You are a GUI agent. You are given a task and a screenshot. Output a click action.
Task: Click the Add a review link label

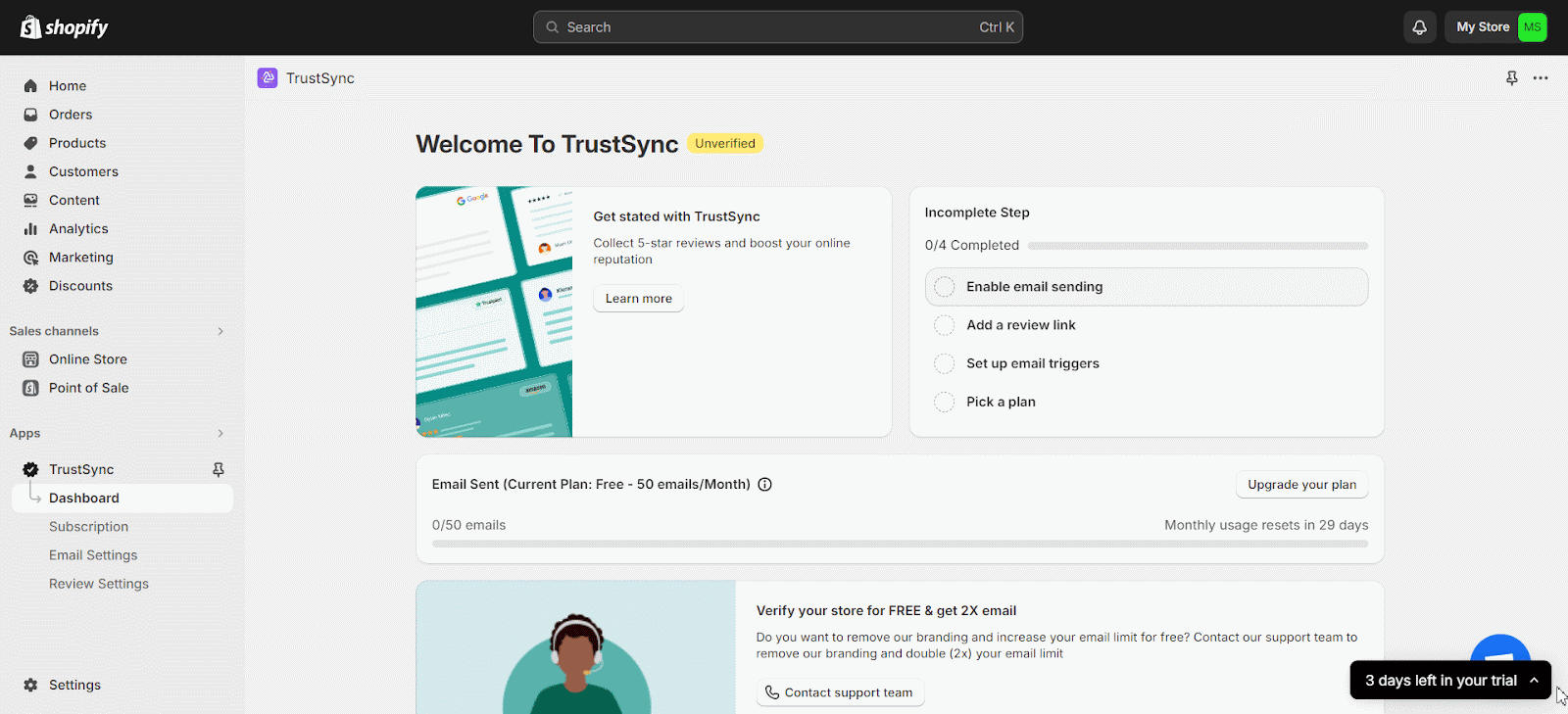[x=1021, y=325]
